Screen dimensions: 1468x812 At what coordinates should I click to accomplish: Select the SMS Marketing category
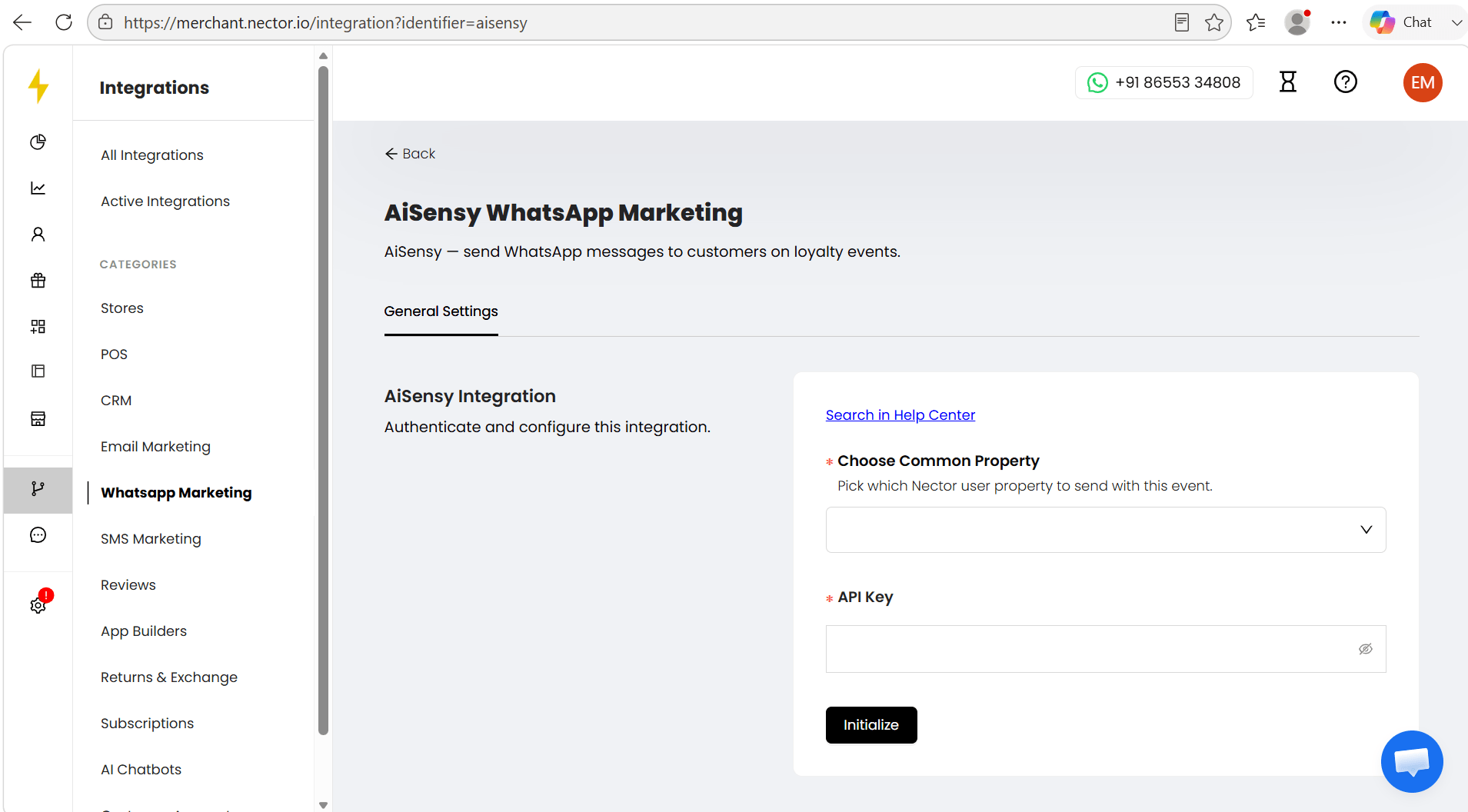coord(151,539)
